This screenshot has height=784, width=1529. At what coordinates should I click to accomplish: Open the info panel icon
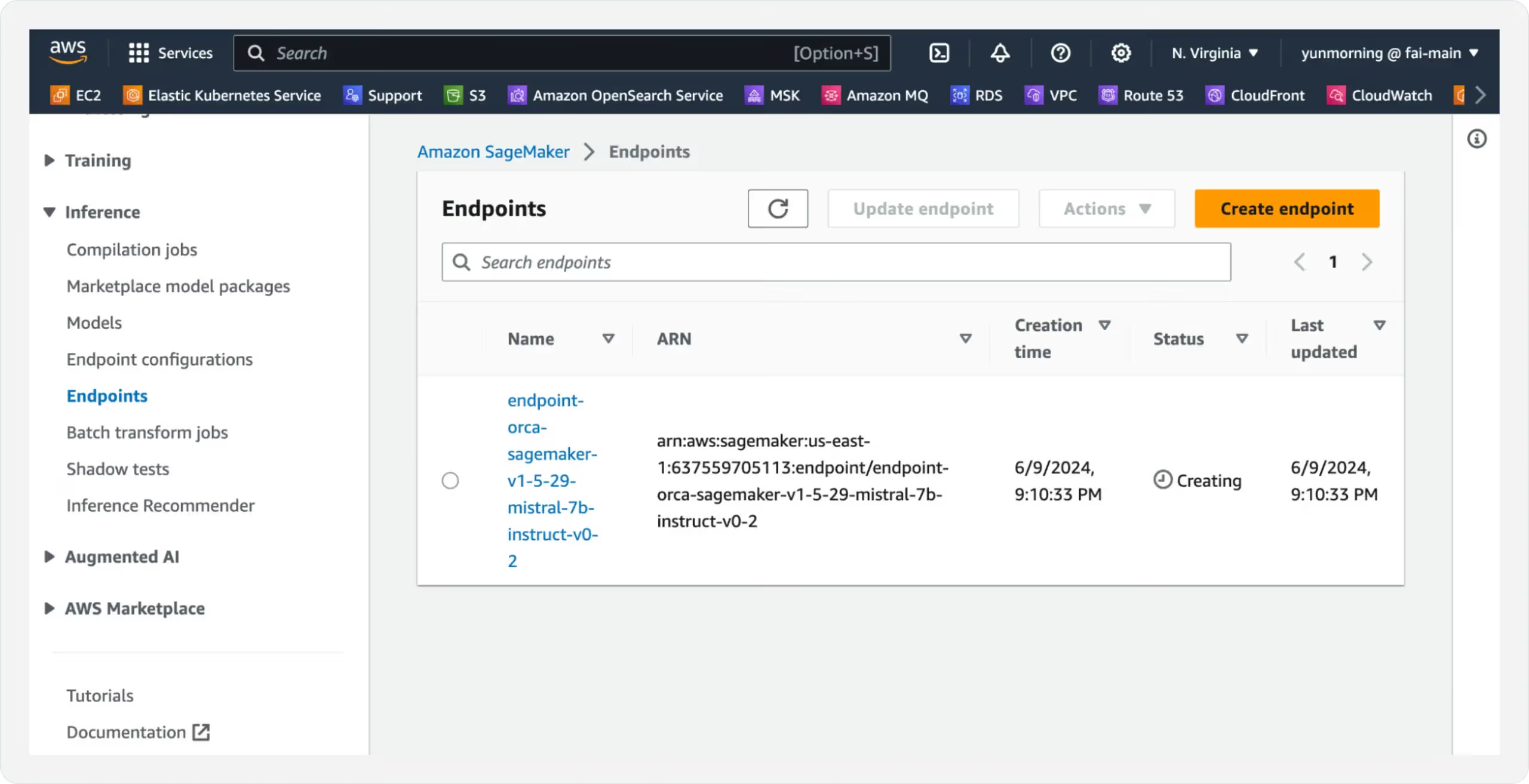1476,139
